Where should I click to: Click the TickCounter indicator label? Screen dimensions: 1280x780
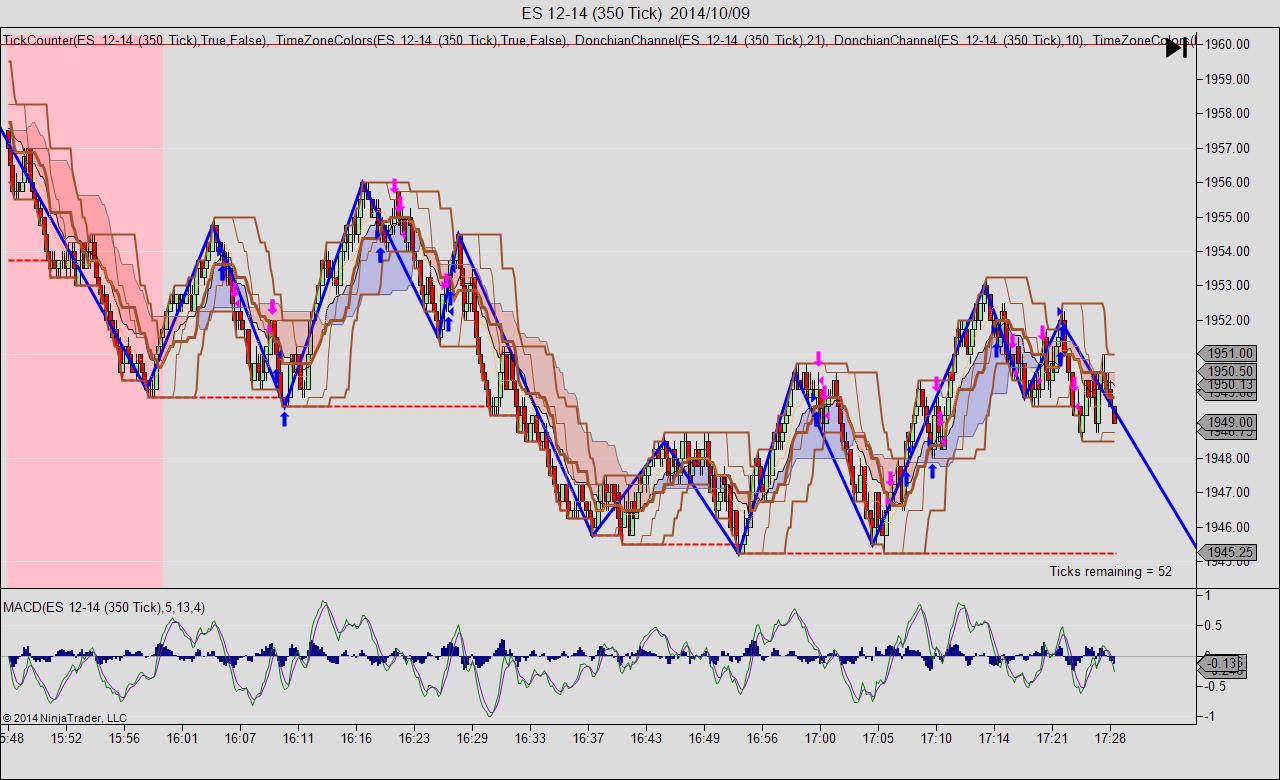[135, 40]
